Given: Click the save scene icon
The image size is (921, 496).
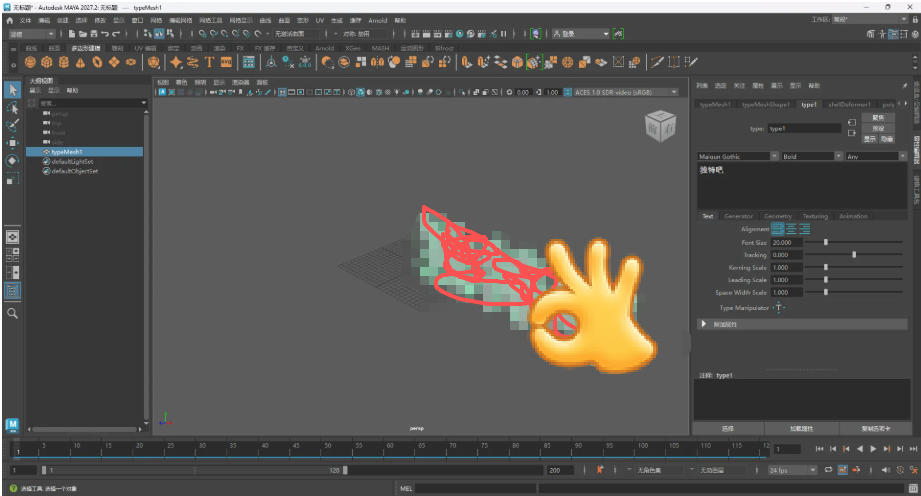Looking at the screenshot, I should (94, 34).
